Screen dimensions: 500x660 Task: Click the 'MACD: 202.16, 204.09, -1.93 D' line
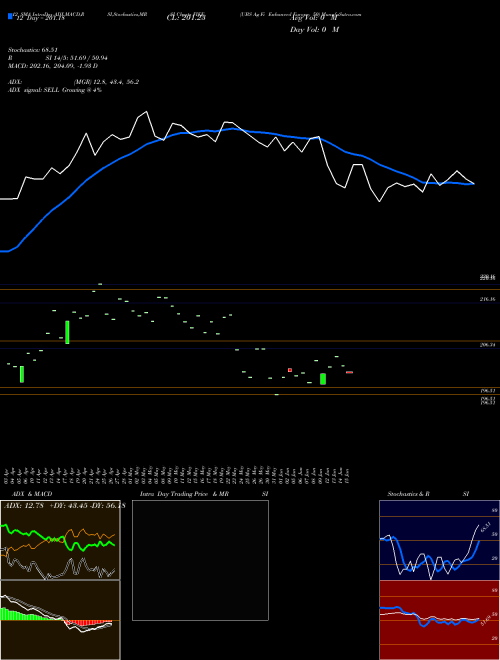click(x=53, y=66)
